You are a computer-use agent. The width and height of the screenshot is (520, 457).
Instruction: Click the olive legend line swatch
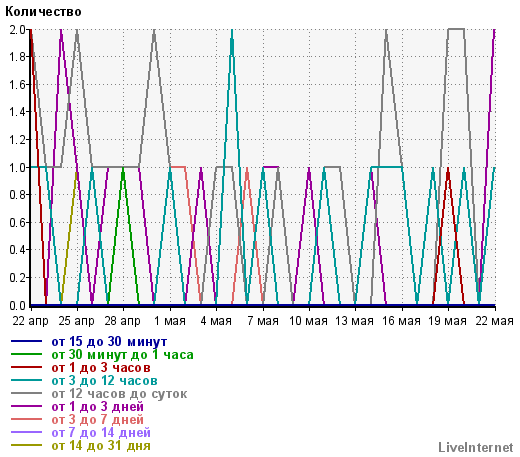[26, 445]
